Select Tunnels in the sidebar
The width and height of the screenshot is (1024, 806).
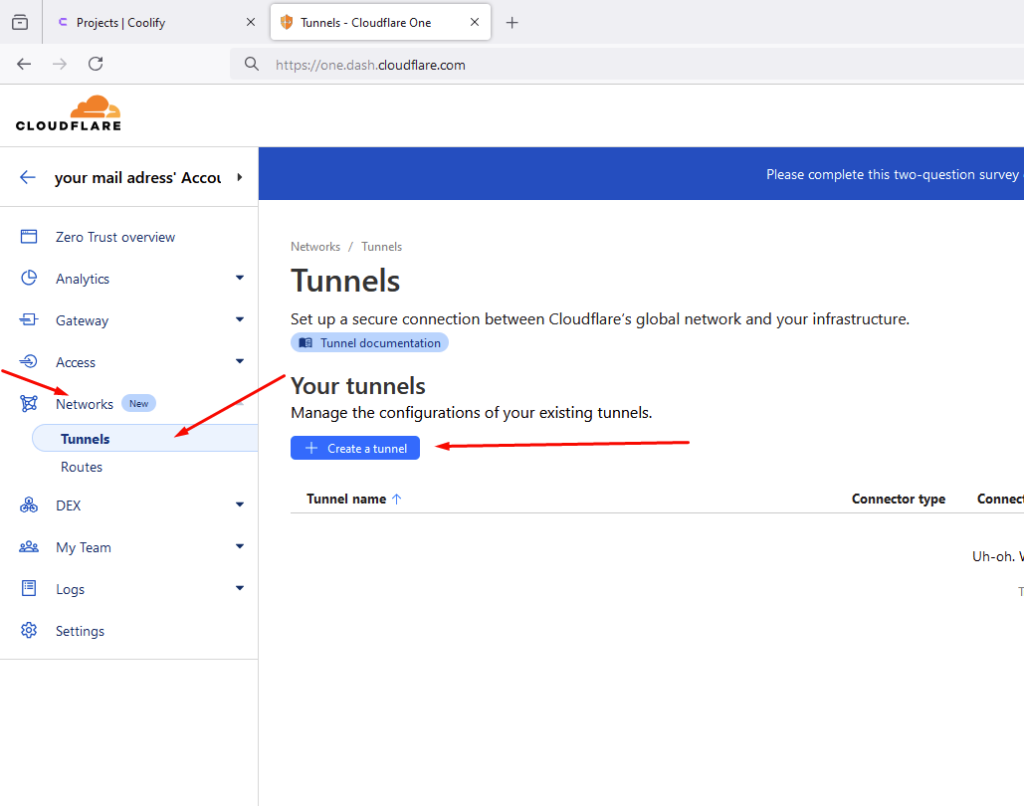click(x=145, y=438)
